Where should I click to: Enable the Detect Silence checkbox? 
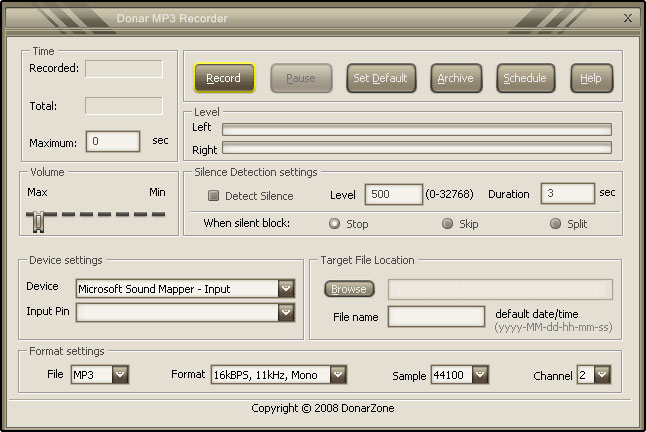pos(213,196)
